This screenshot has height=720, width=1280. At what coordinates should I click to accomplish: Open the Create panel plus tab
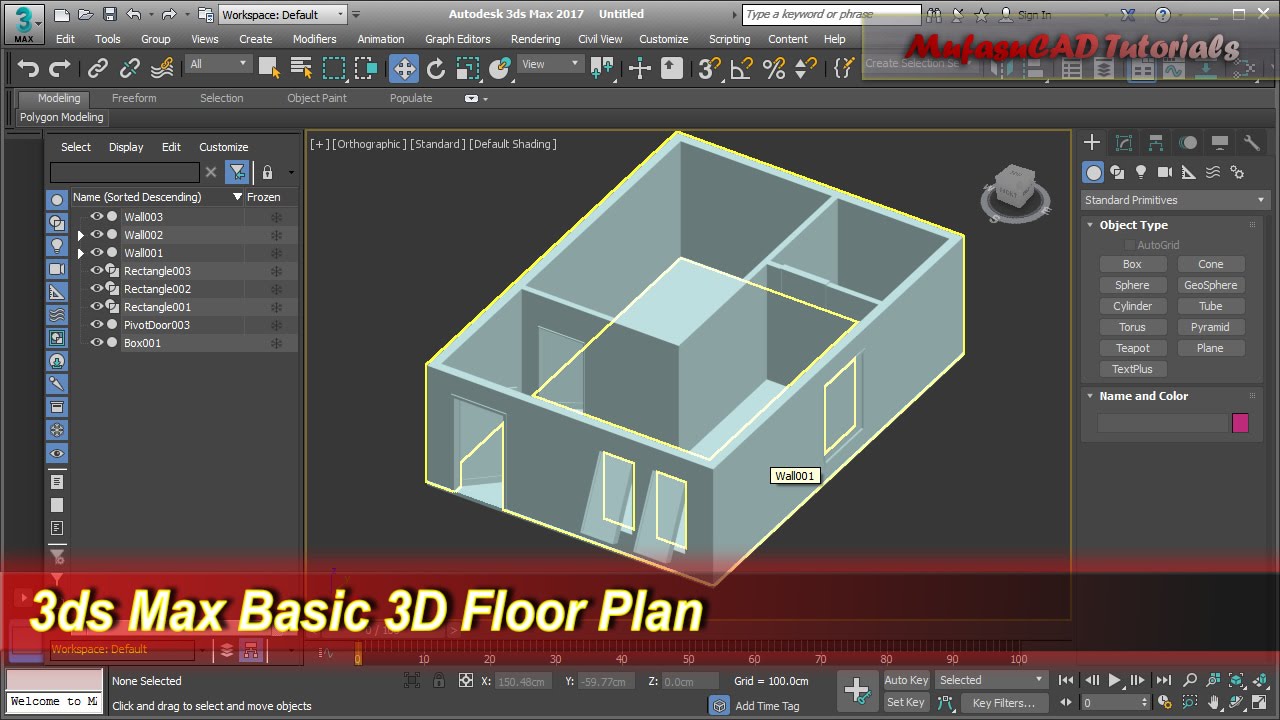coord(1092,143)
